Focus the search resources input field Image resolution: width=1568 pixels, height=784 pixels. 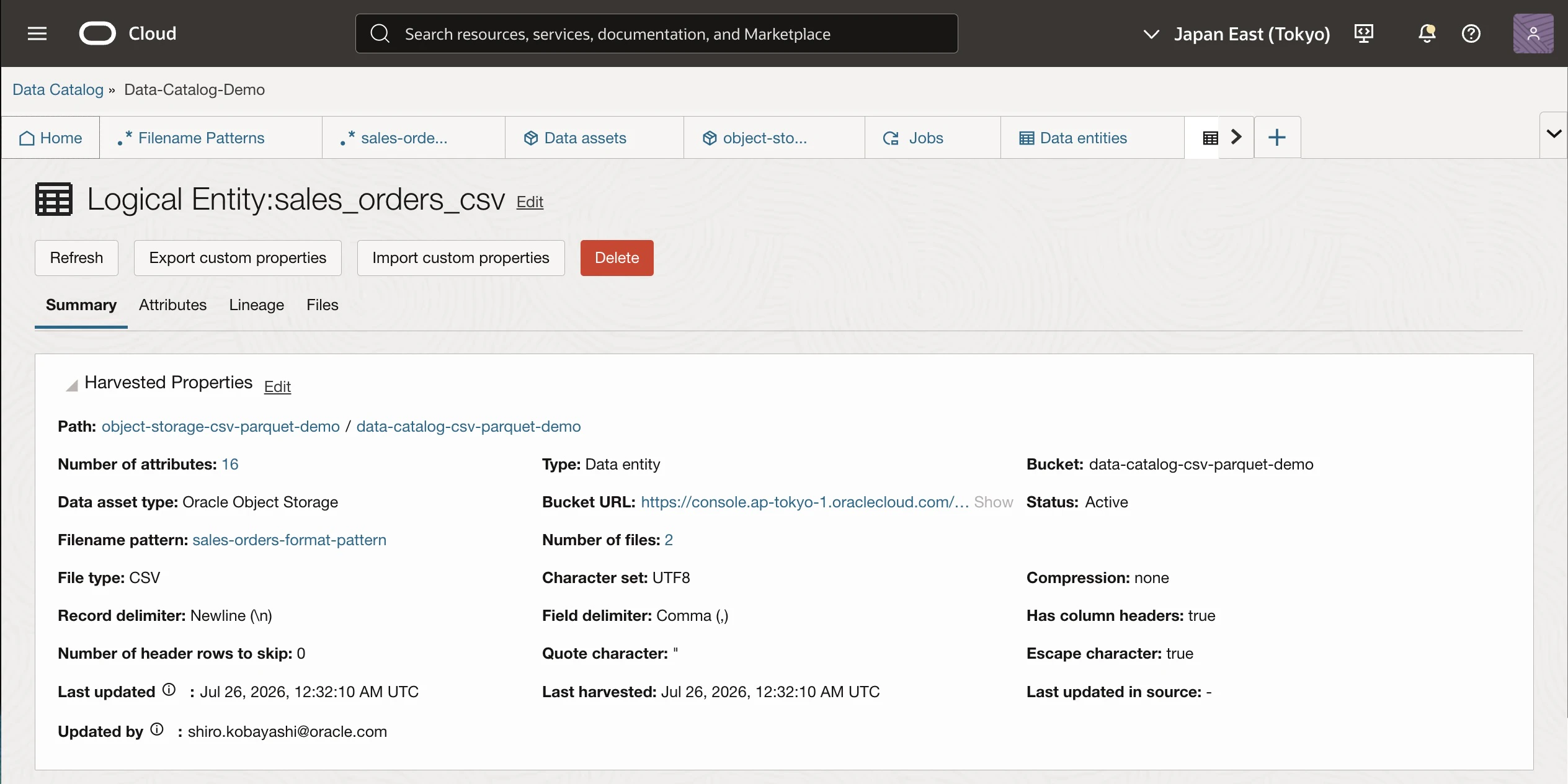[x=656, y=33]
